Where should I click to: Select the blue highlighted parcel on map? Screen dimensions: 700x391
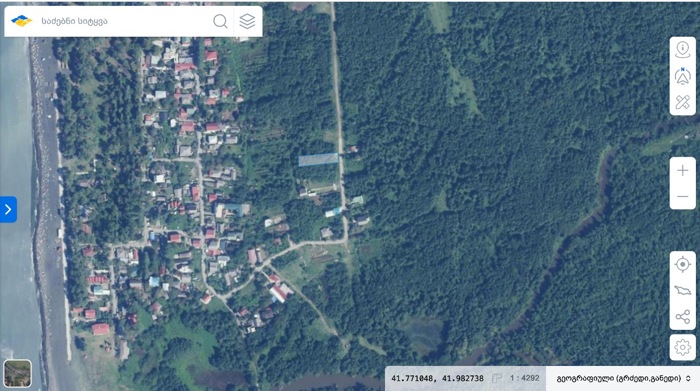pyautogui.click(x=318, y=159)
